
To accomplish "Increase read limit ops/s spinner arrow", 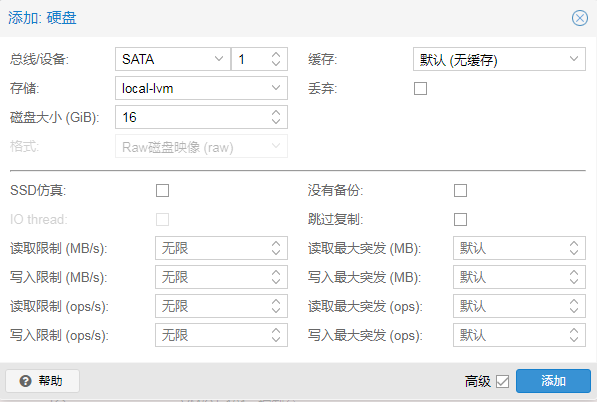I will [276, 302].
